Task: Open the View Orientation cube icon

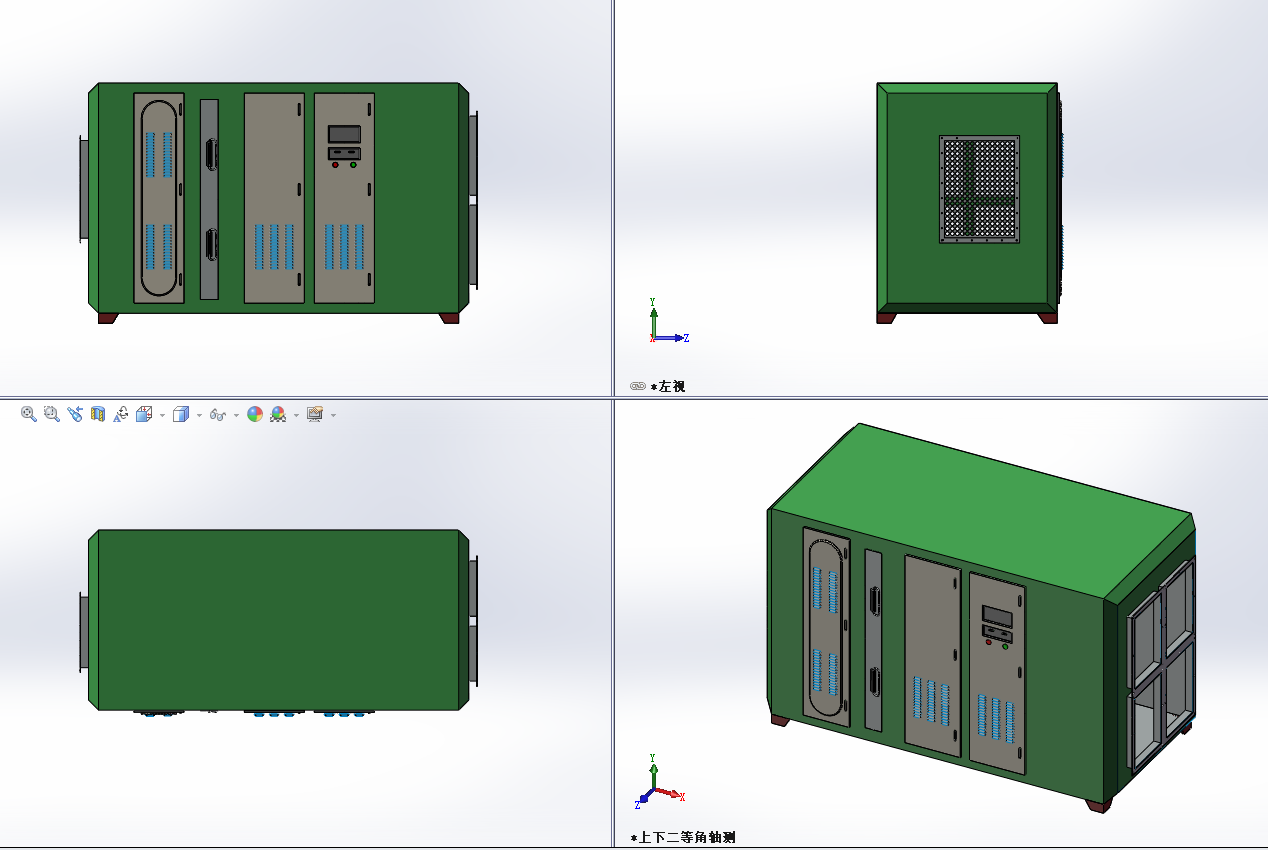Action: tap(143, 414)
